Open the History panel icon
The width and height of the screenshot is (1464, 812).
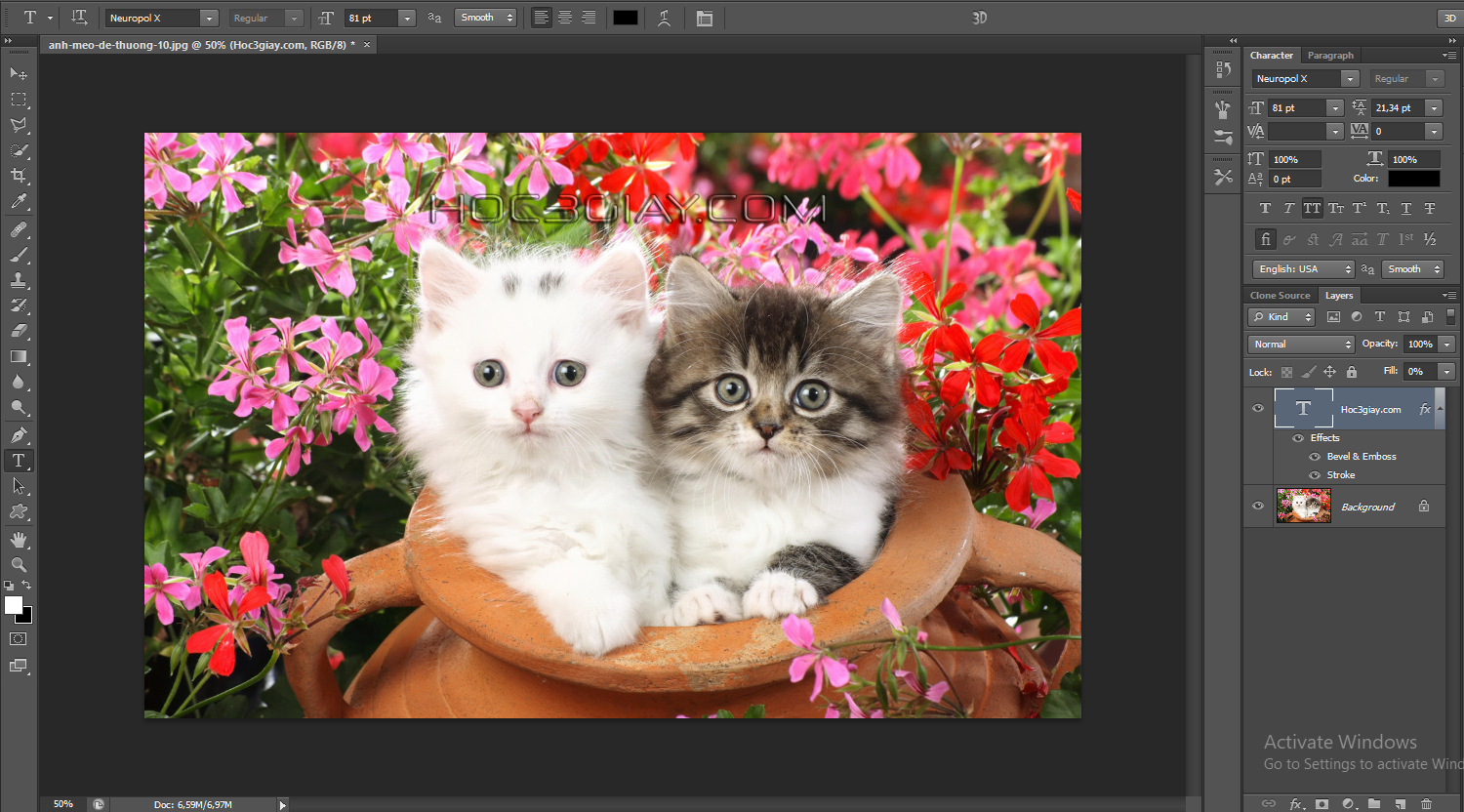pyautogui.click(x=1223, y=69)
